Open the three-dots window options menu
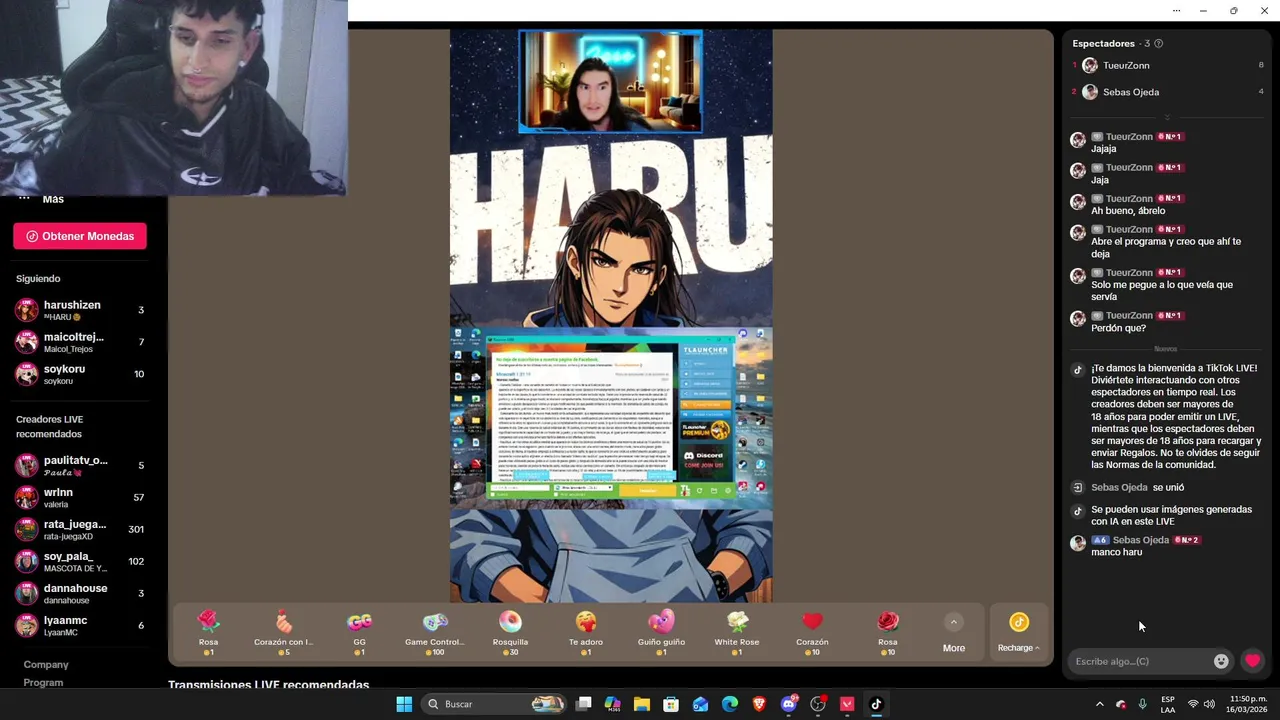 [1176, 11]
